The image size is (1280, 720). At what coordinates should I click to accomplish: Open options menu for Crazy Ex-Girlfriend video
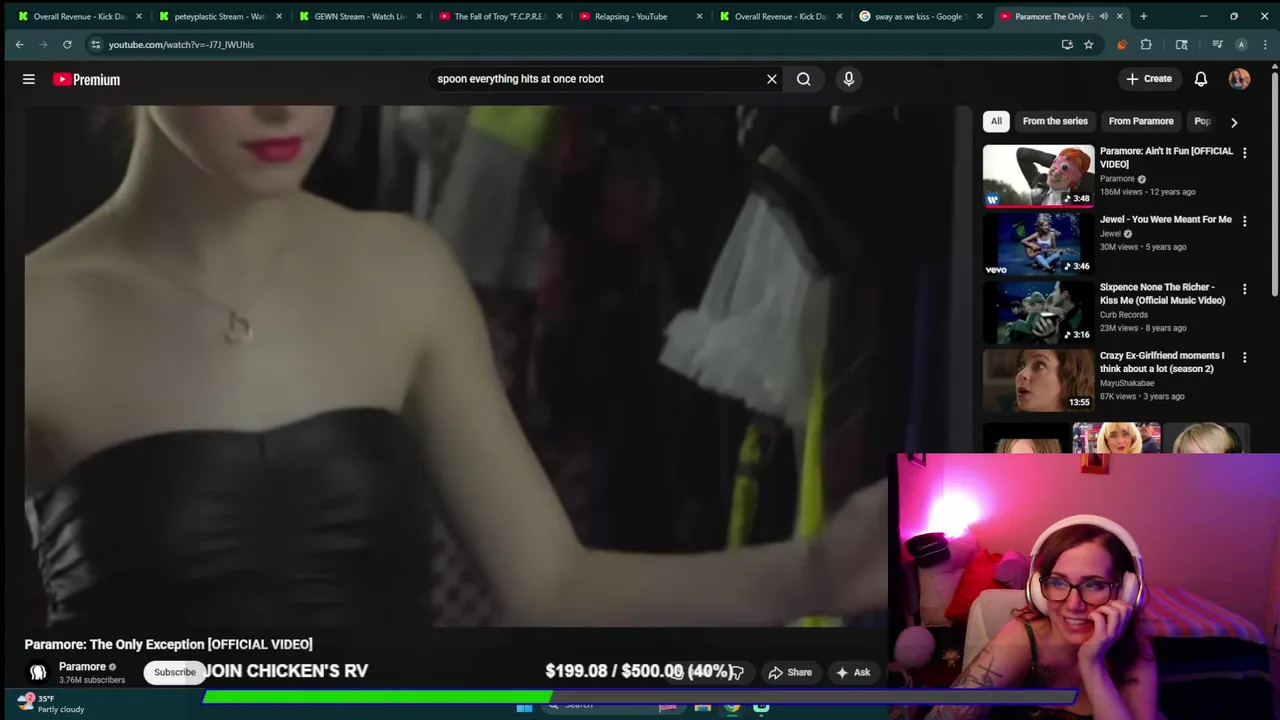tap(1244, 357)
